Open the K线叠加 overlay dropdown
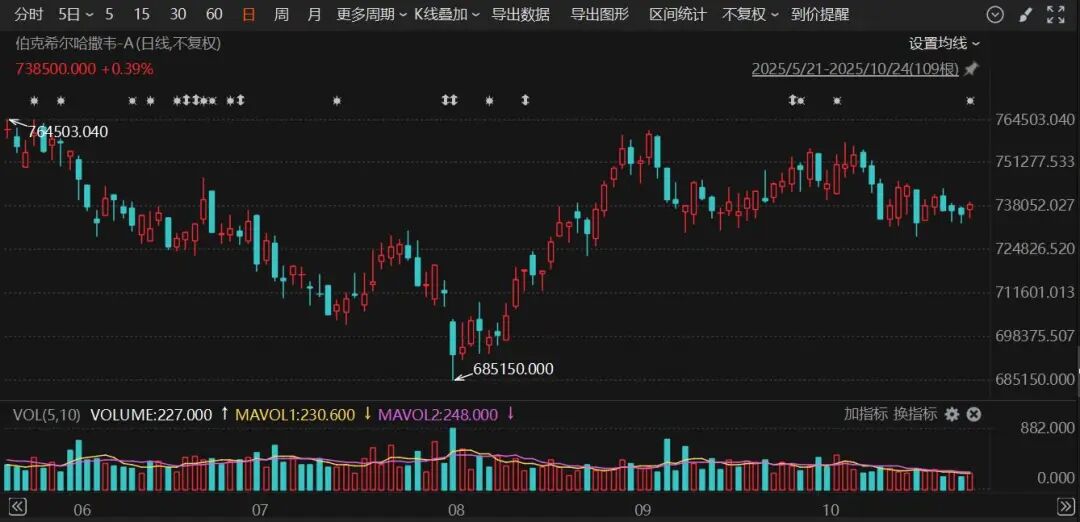Viewport: 1080px width, 522px height. click(x=446, y=15)
